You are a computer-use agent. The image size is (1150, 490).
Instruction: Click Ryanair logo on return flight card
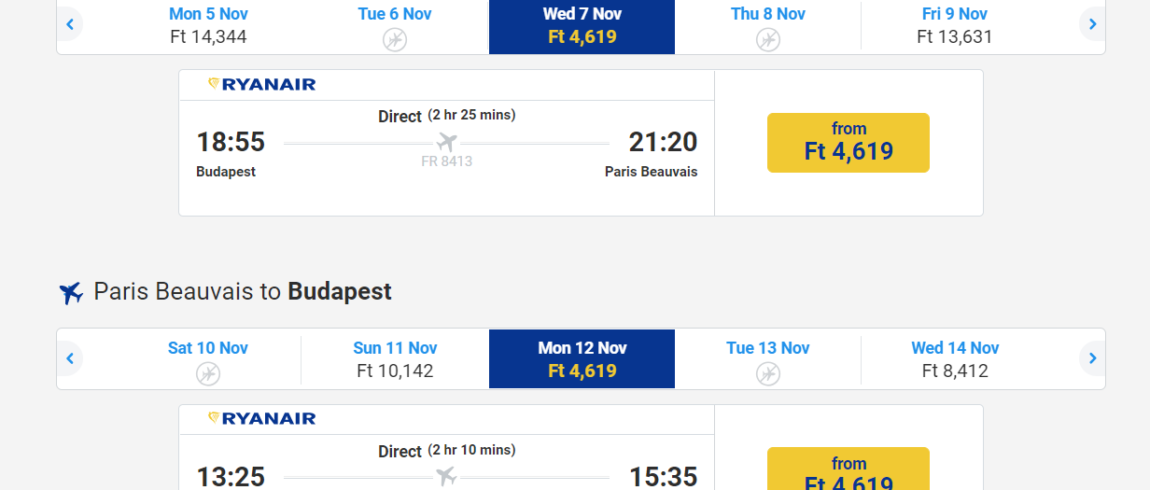[x=262, y=419]
